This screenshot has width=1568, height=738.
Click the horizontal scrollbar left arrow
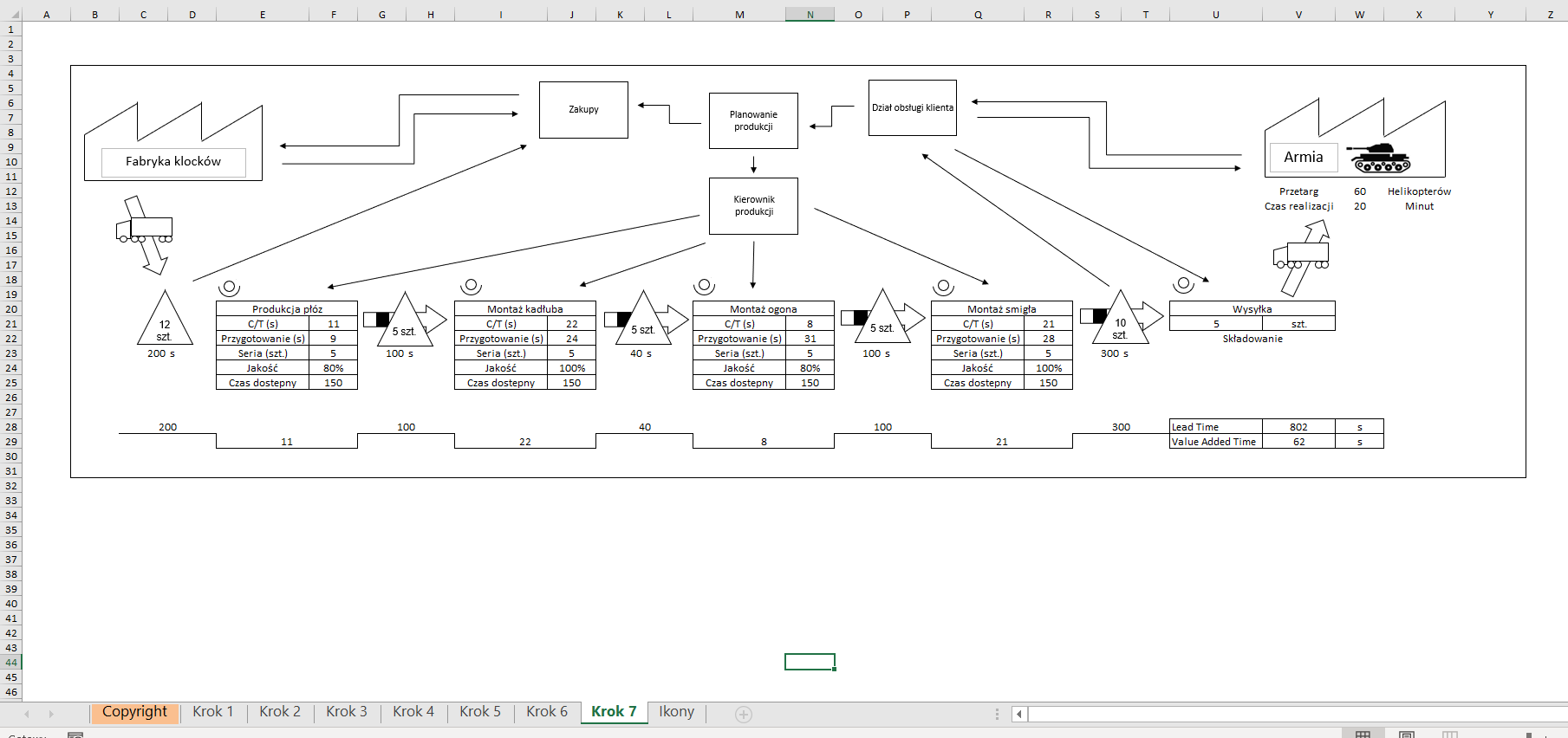(1019, 714)
